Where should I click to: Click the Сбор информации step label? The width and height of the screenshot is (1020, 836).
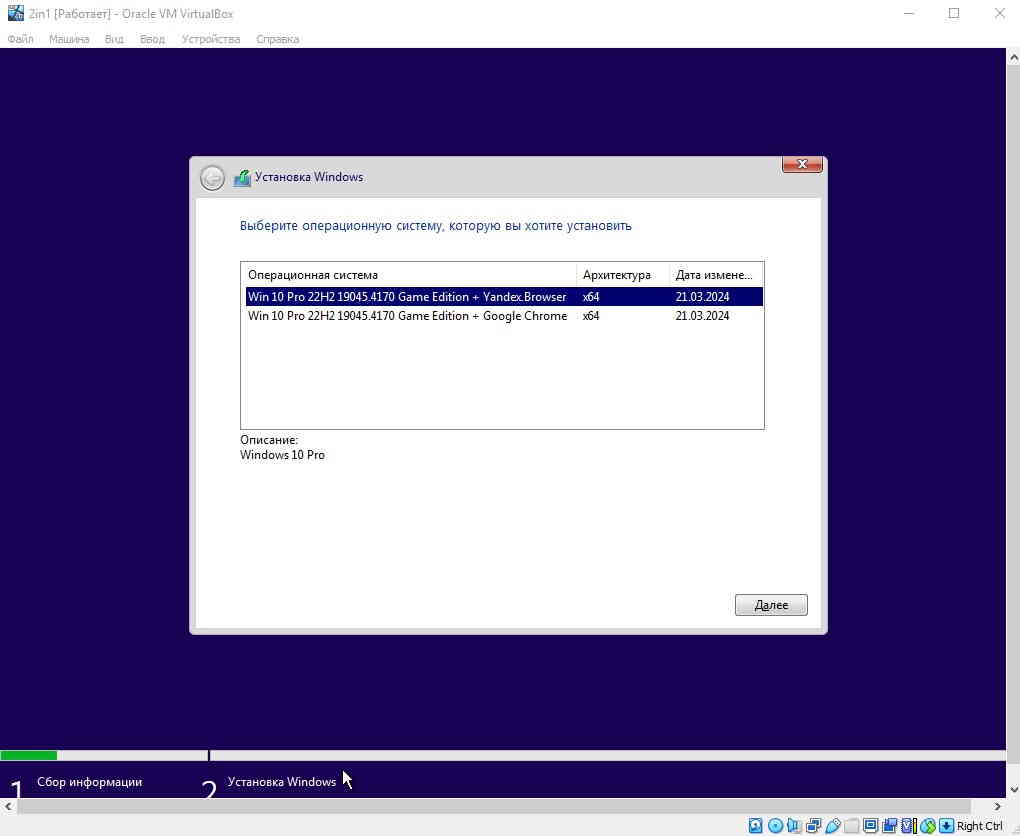coord(89,782)
